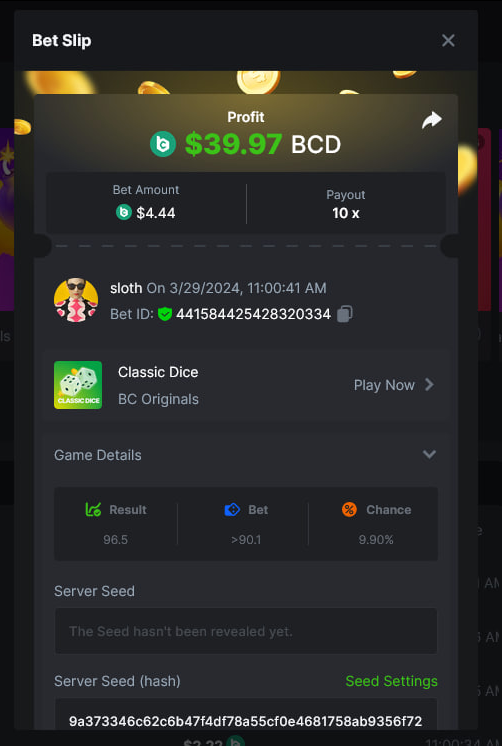Click the orange Chance percent icon

coord(349,510)
